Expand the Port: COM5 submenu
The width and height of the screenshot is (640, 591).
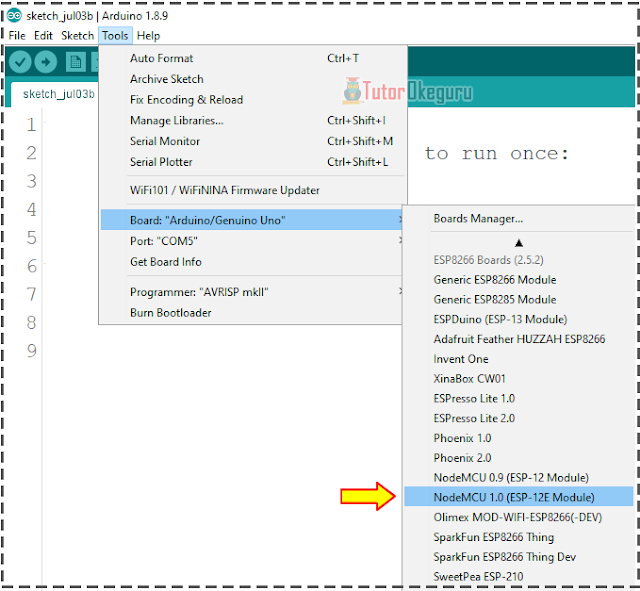pyautogui.click(x=252, y=241)
